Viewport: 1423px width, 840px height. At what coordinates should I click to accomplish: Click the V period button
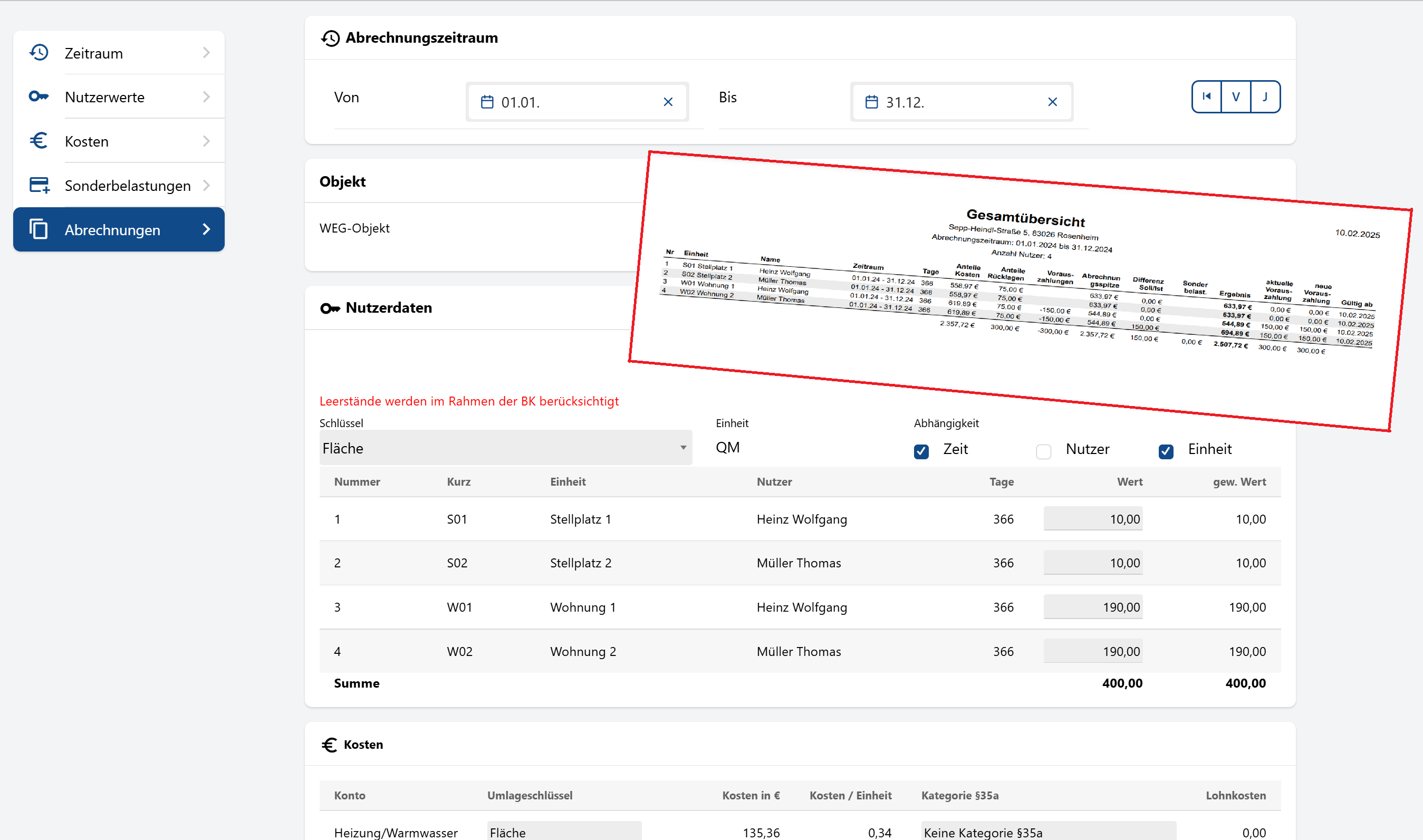coord(1236,97)
